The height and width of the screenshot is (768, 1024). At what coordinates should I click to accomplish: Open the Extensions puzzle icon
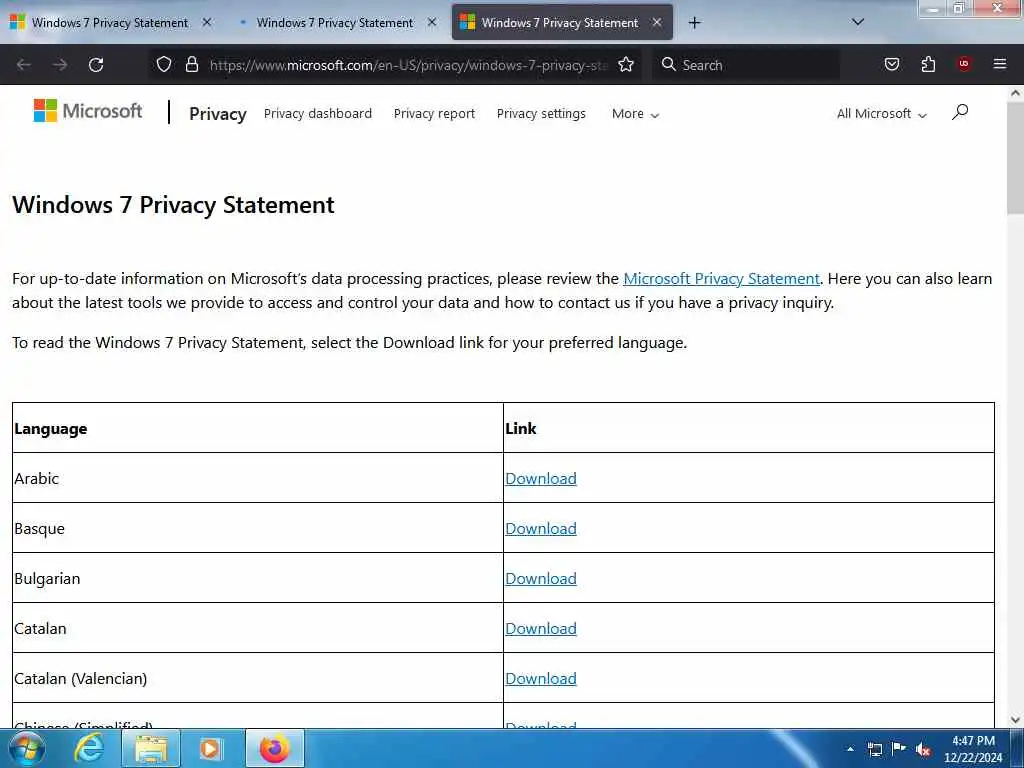point(928,65)
